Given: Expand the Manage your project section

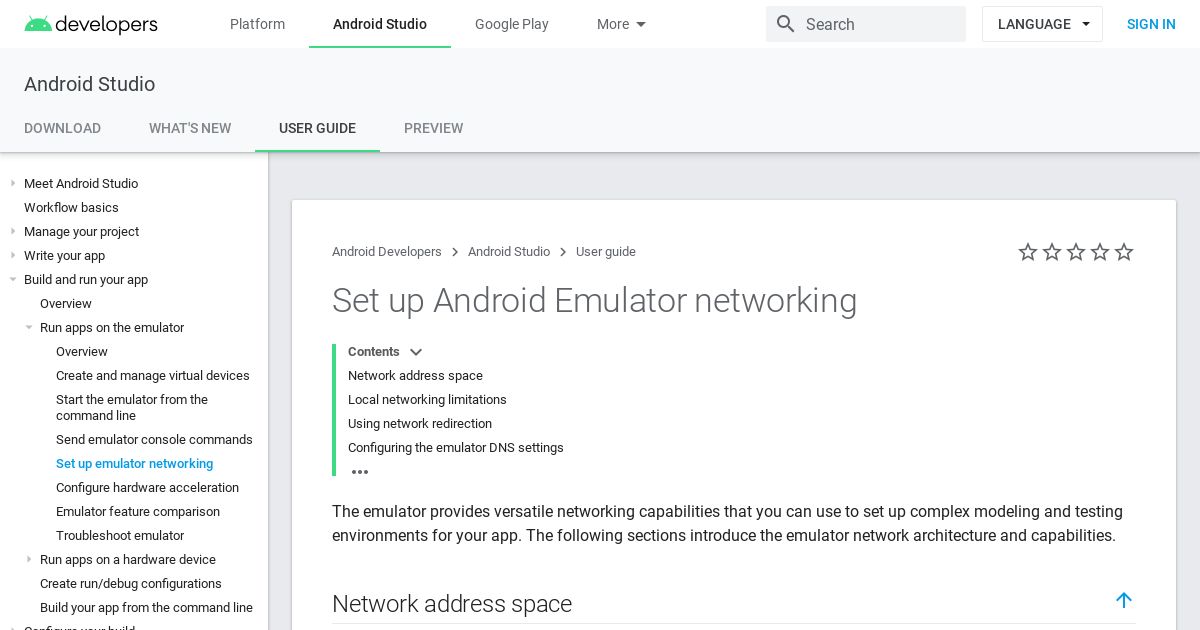Looking at the screenshot, I should [13, 232].
